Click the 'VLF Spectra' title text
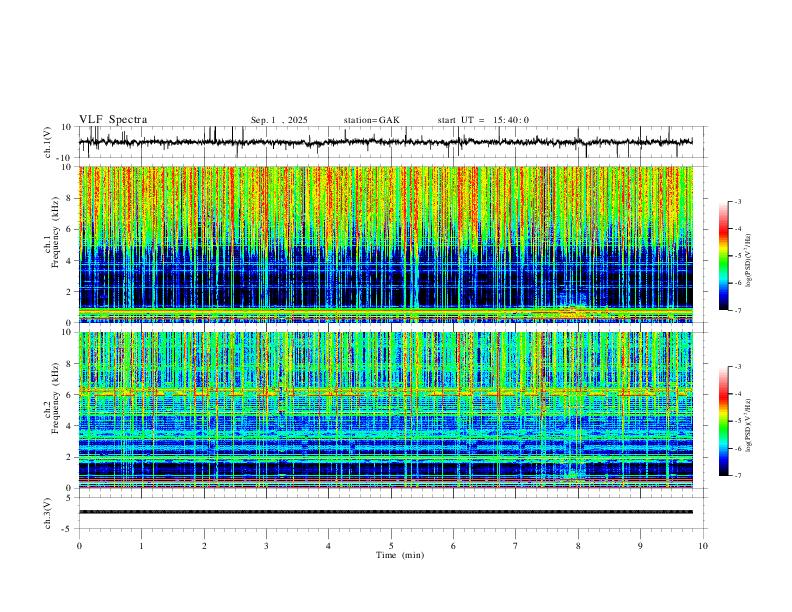792x612 pixels. click(x=113, y=120)
